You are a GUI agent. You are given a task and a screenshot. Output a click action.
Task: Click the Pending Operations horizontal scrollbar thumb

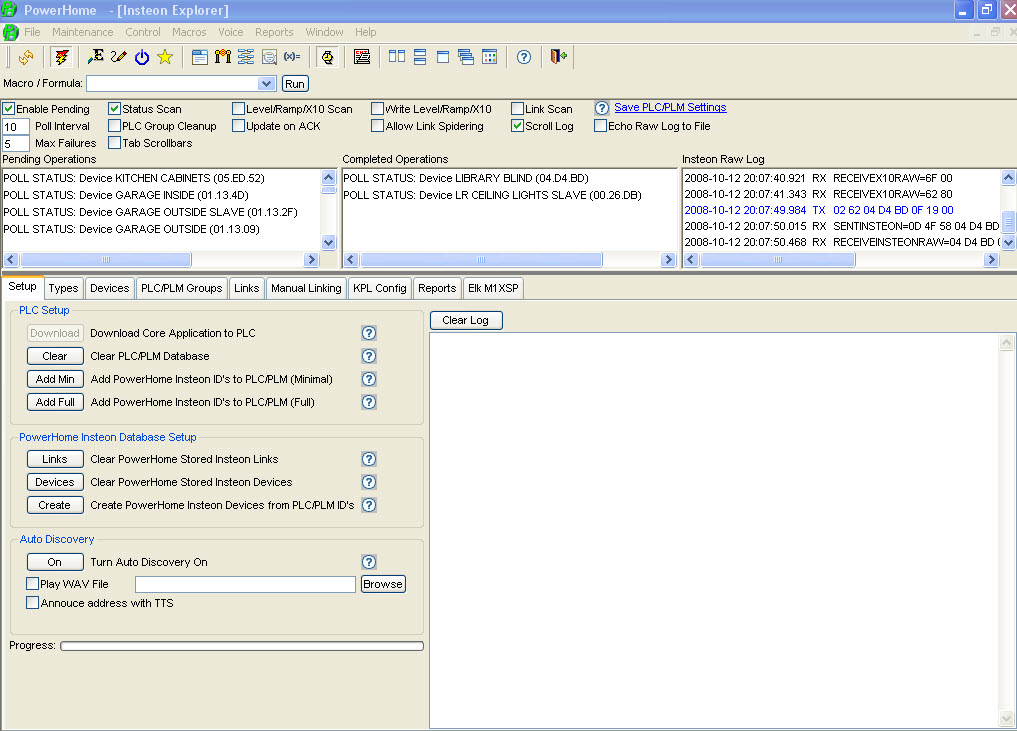pyautogui.click(x=106, y=259)
